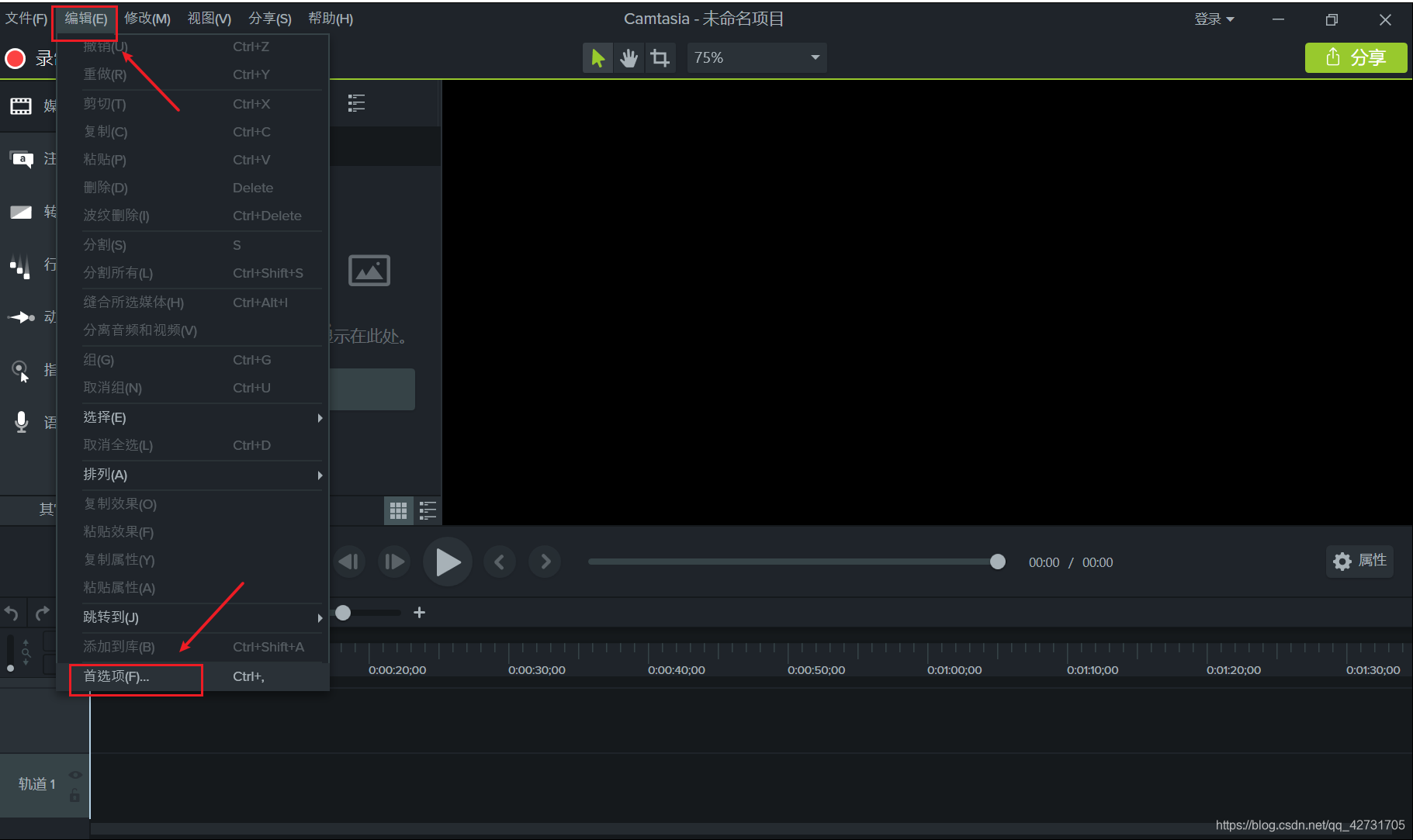The image size is (1413, 840).
Task: Jump to next marker arrow
Action: coord(545,562)
